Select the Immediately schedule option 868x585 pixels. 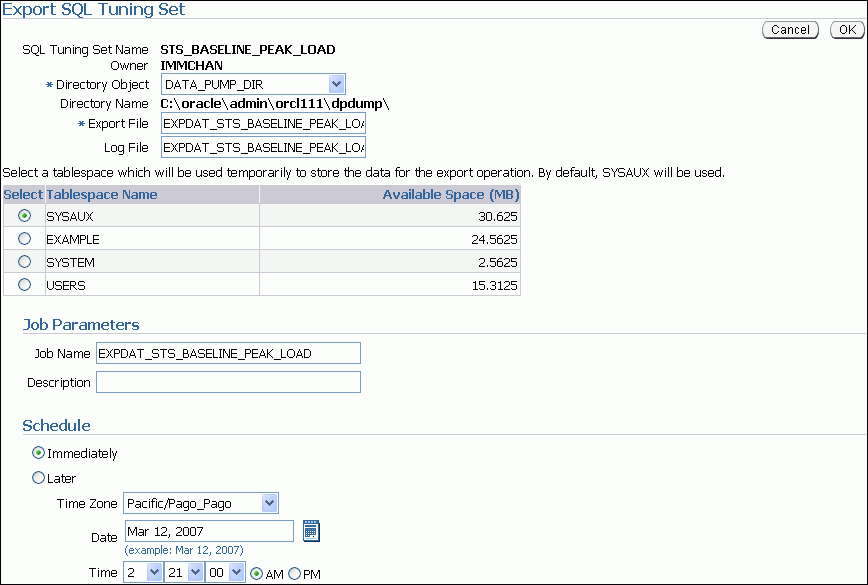click(37, 453)
